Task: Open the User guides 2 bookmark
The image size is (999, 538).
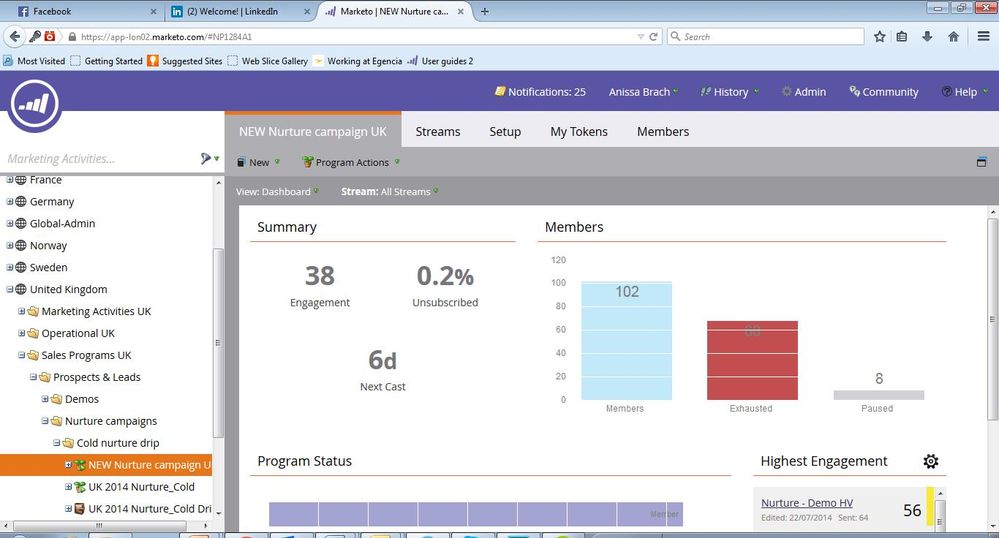Action: coord(440,61)
